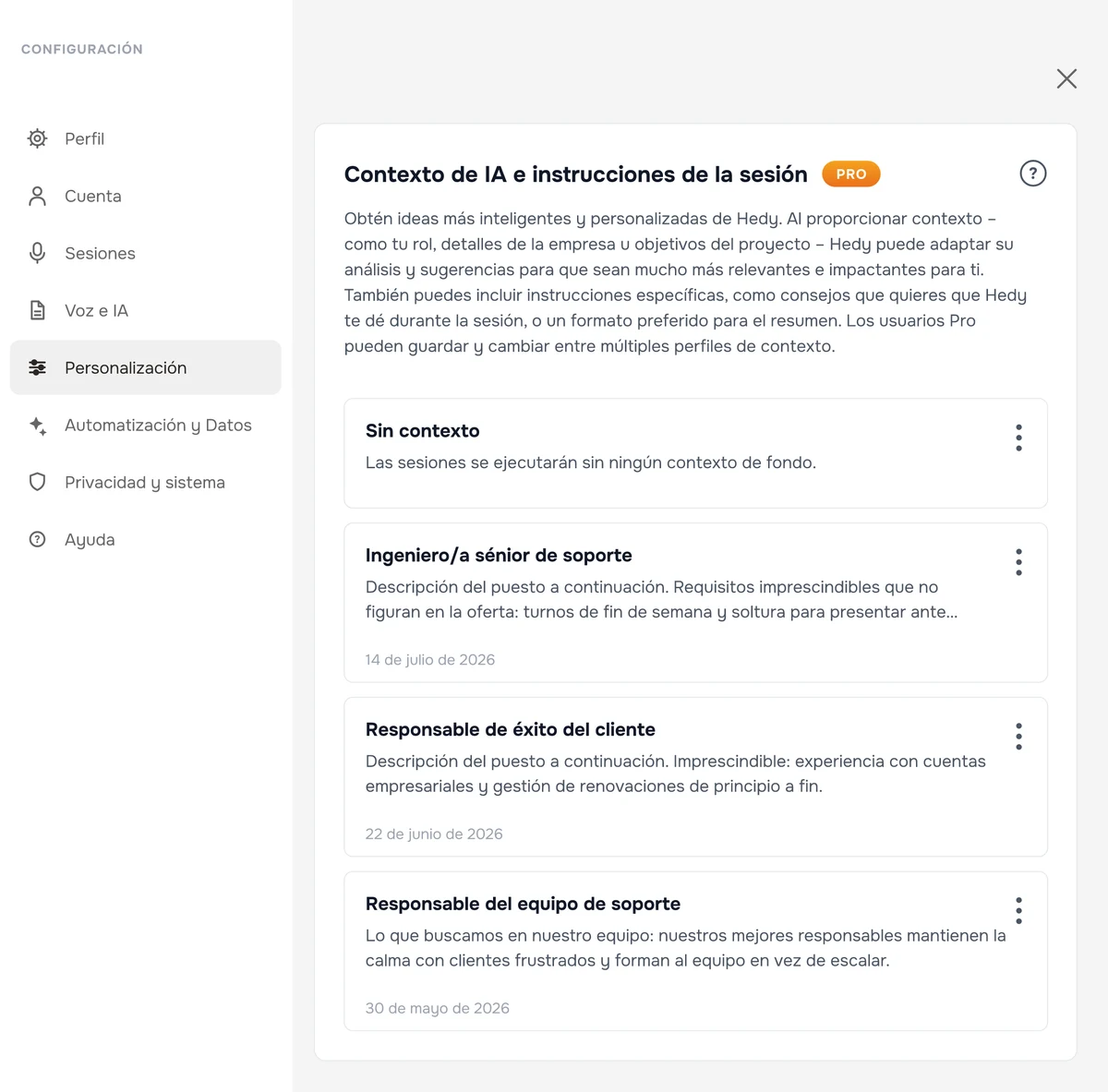Click the Cuenta person icon
The image size is (1108, 1092).
tap(37, 196)
